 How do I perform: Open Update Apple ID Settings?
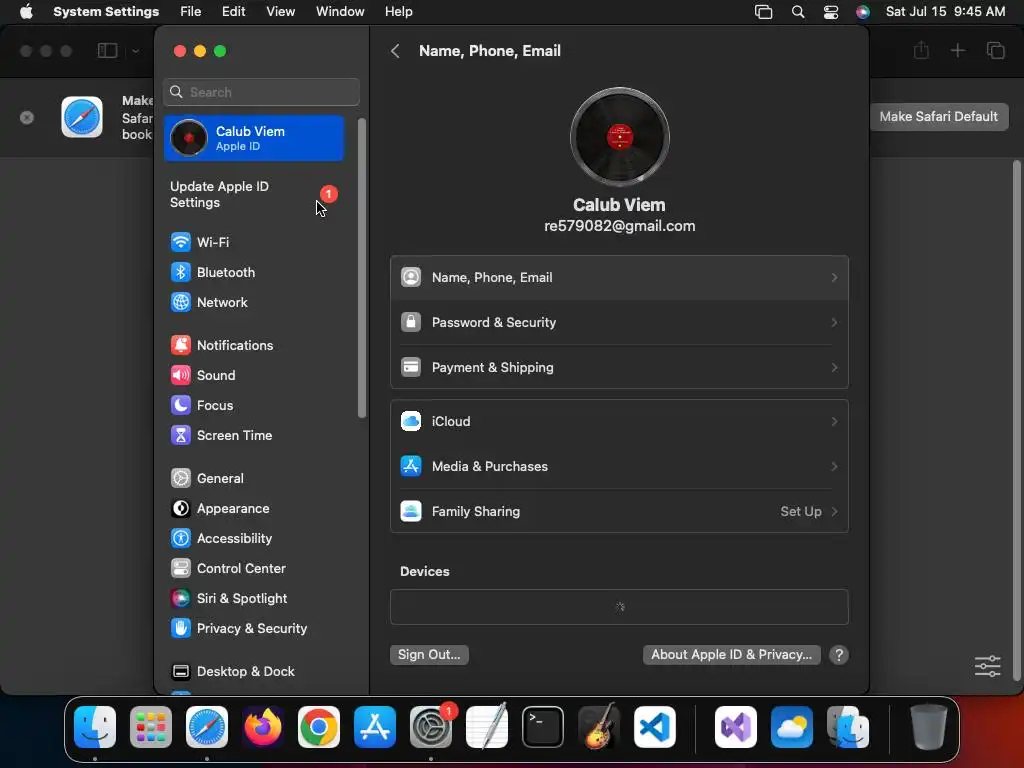pos(253,195)
